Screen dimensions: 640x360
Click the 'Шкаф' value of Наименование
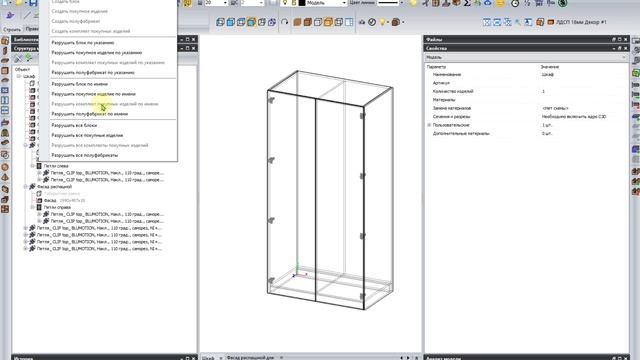point(547,75)
